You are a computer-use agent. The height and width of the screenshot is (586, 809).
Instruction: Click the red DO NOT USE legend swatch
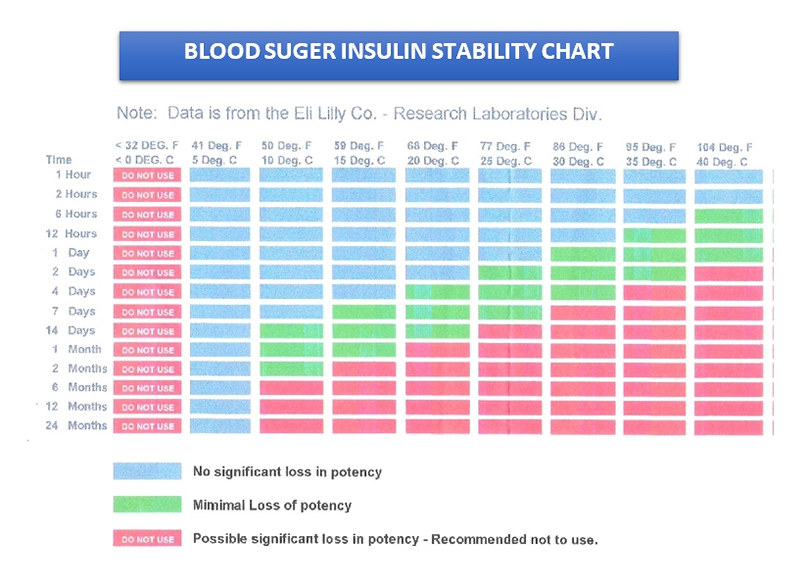click(148, 538)
